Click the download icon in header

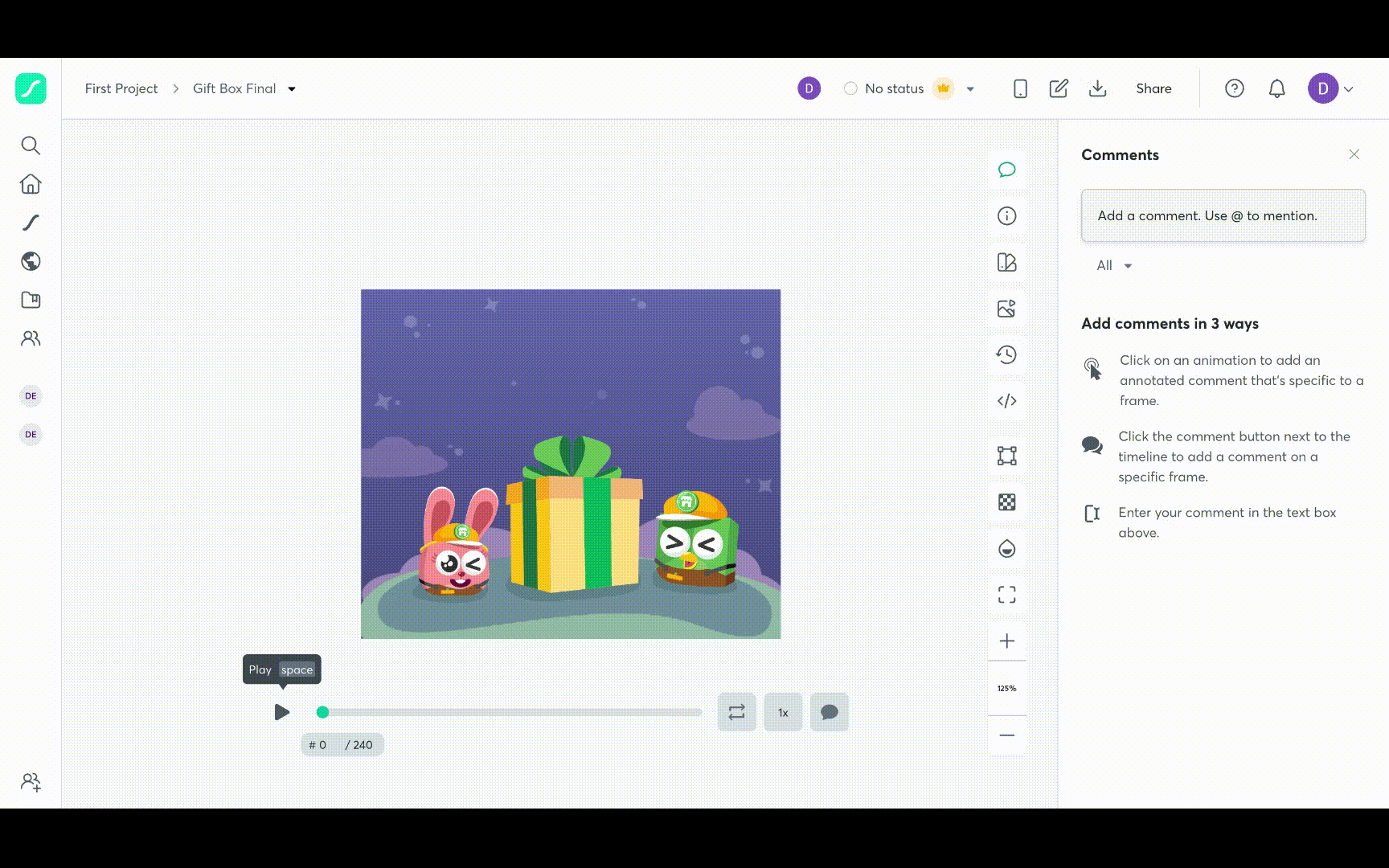1098,88
